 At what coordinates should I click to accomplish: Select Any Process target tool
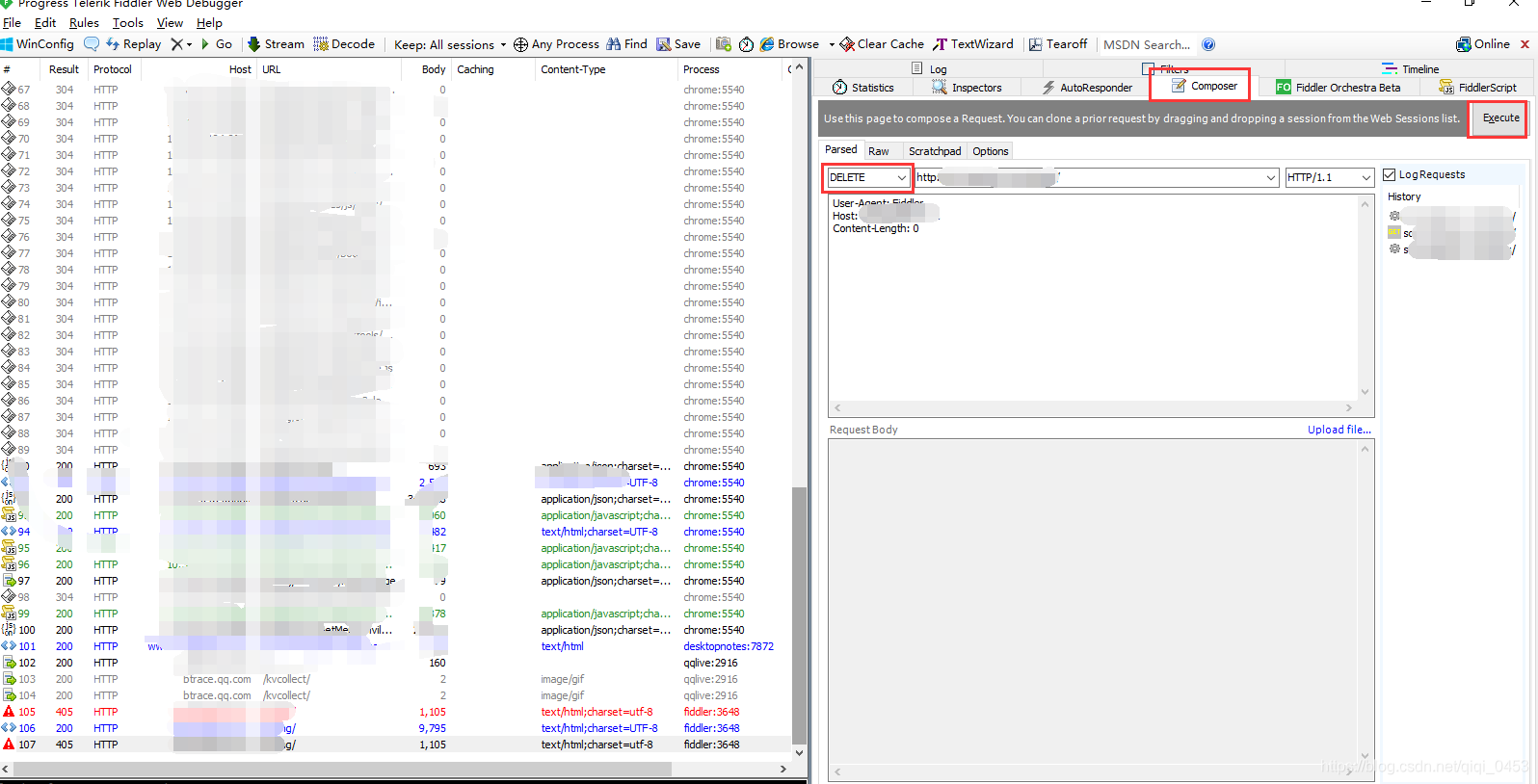[556, 44]
